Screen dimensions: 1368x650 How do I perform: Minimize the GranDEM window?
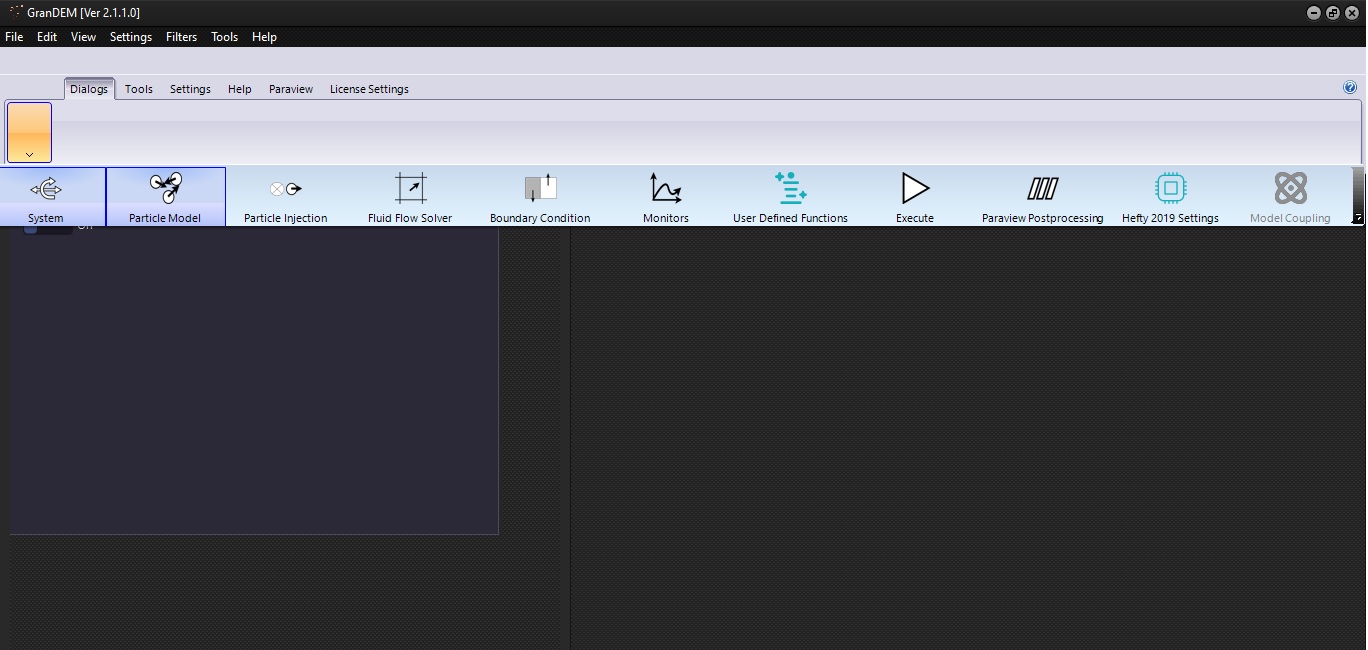[1314, 13]
